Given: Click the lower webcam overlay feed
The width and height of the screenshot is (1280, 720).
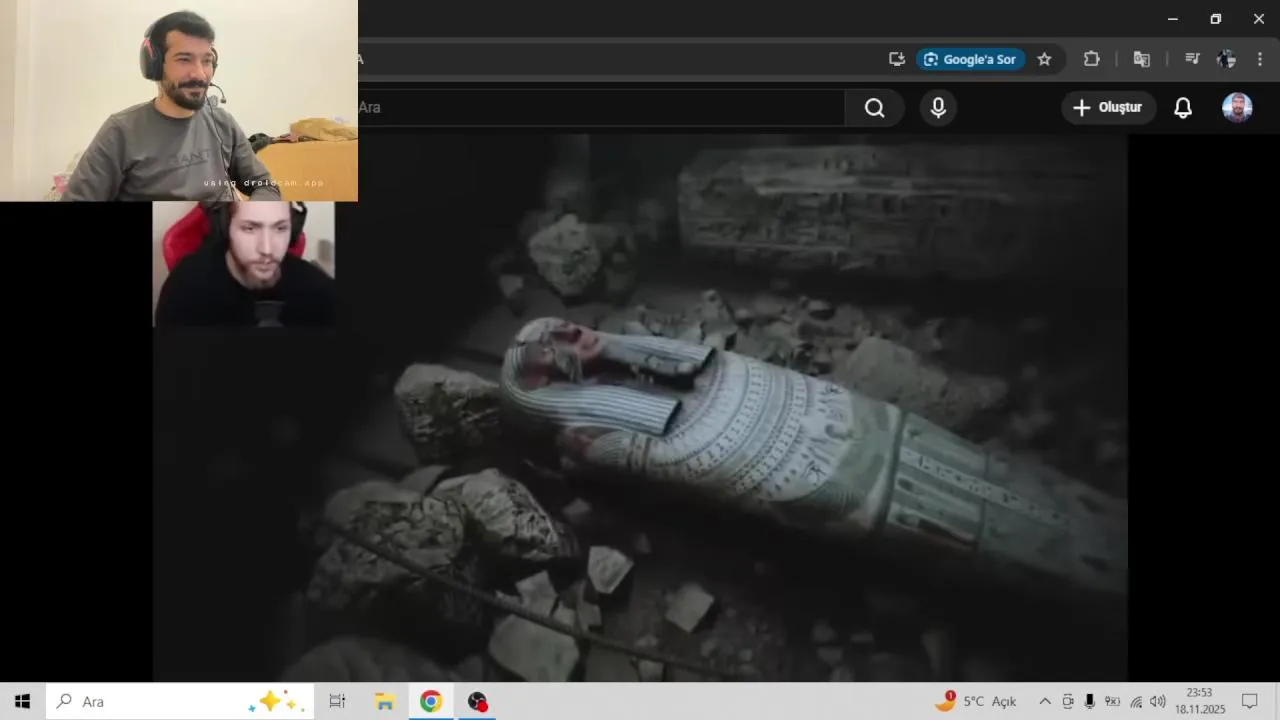Looking at the screenshot, I should point(244,264).
